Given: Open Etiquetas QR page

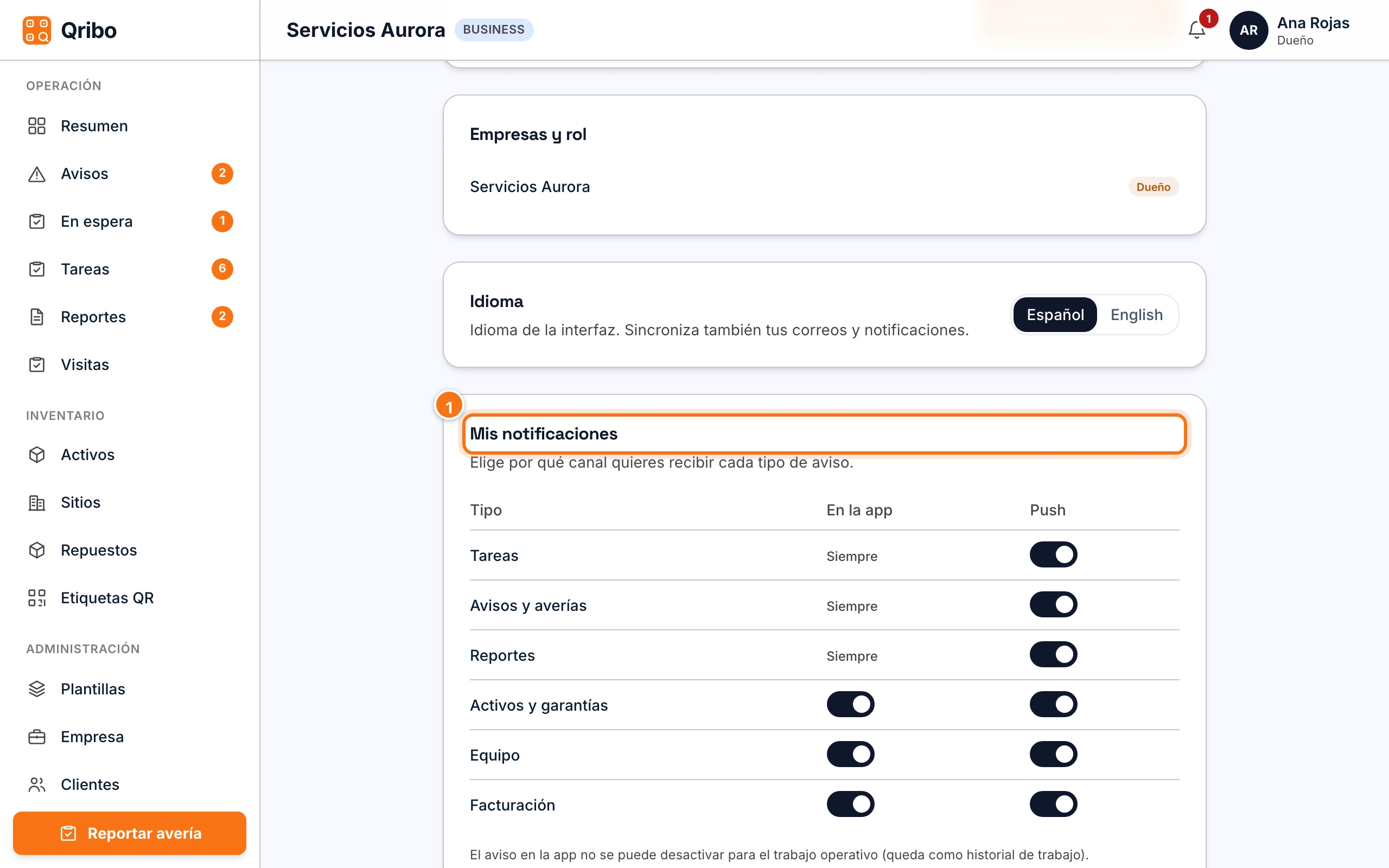Looking at the screenshot, I should 130,598.
